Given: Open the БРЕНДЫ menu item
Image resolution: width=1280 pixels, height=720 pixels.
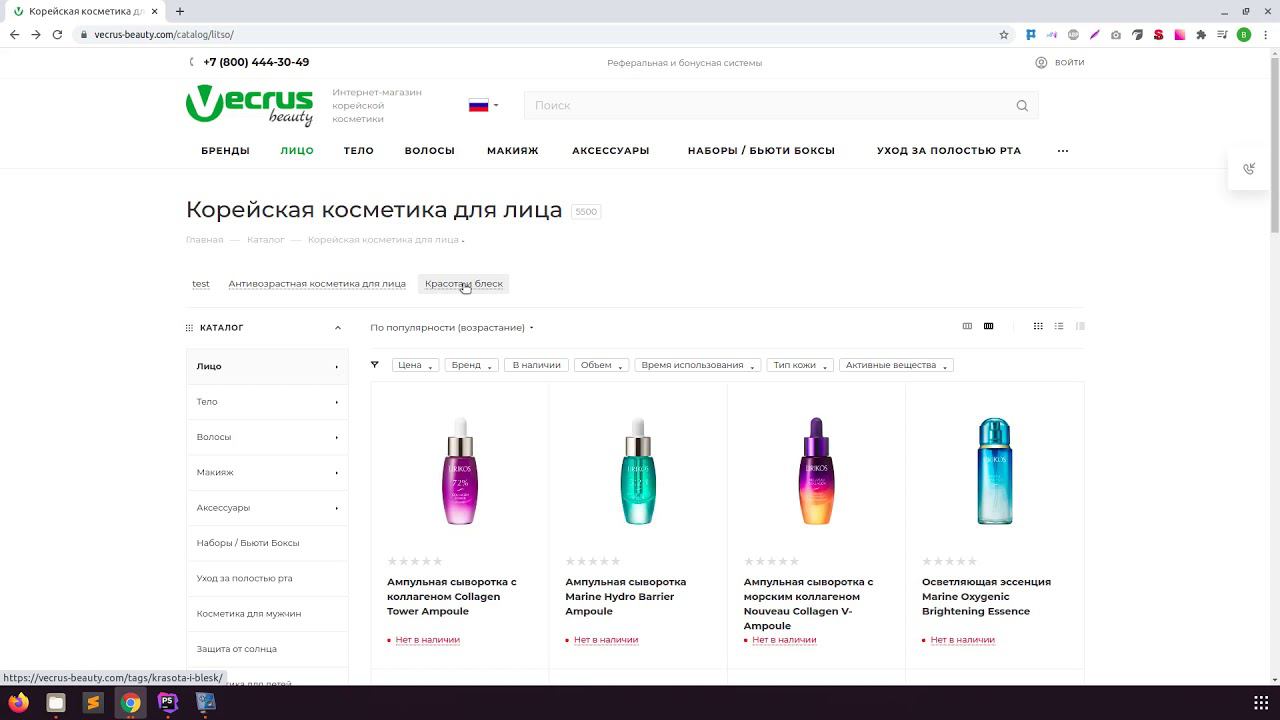Looking at the screenshot, I should (x=225, y=151).
